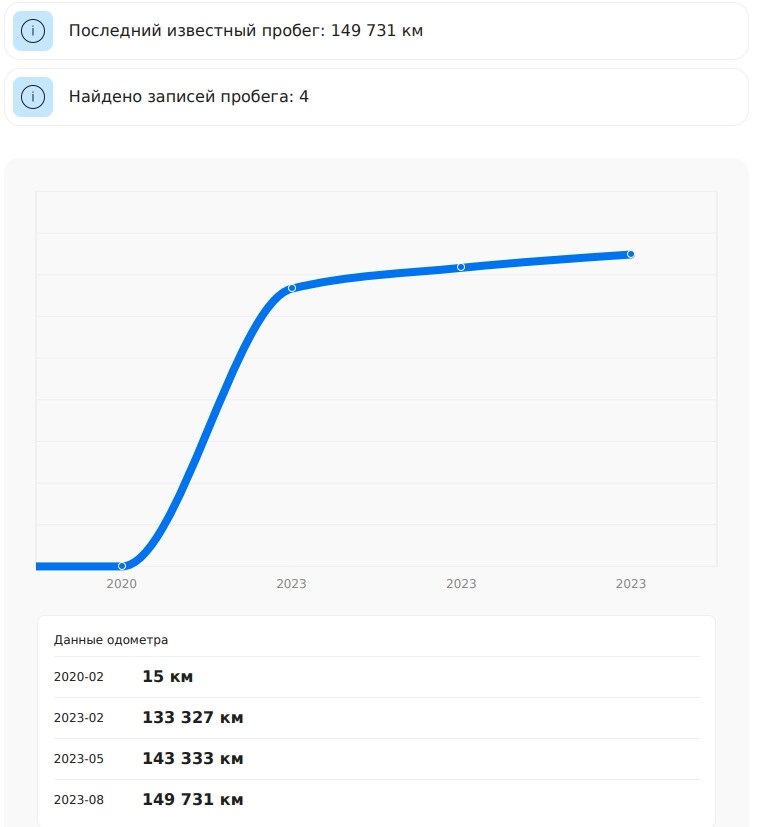Click the "Данные одометра" heading

(111, 640)
